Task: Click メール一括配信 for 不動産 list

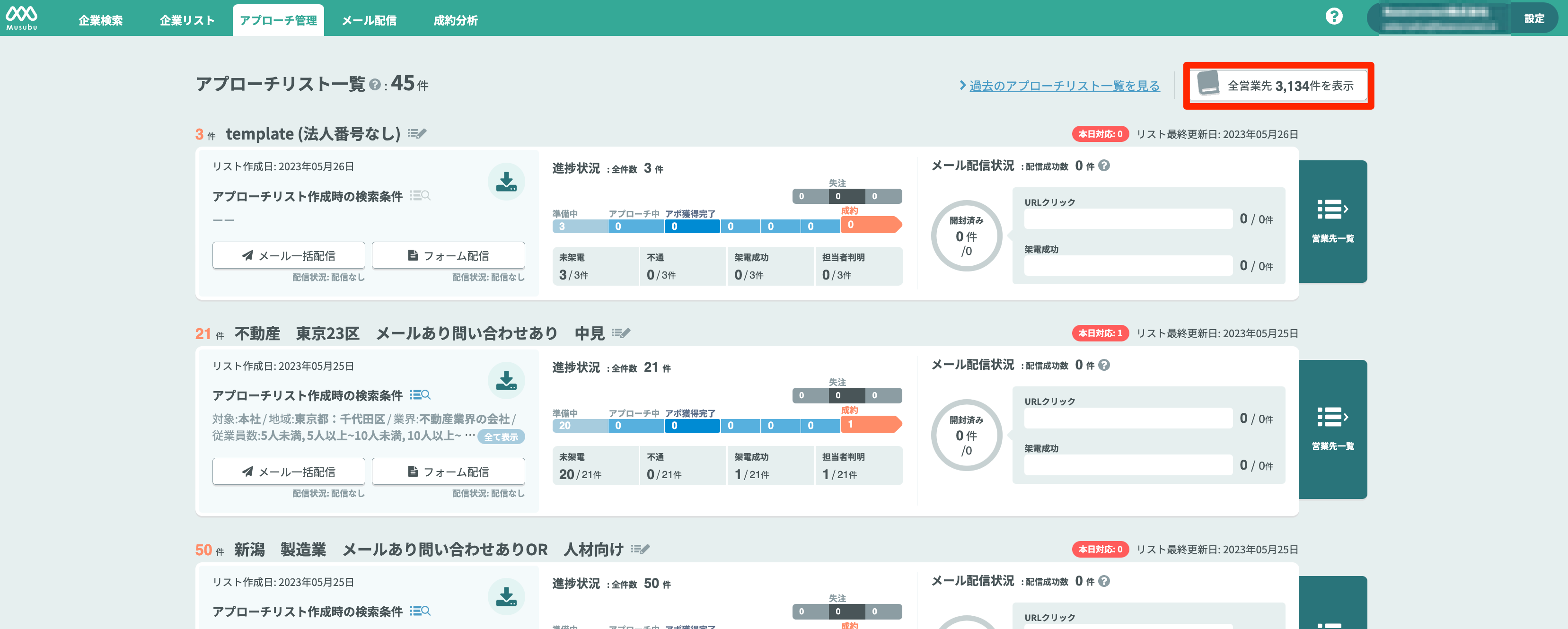Action: pos(289,472)
